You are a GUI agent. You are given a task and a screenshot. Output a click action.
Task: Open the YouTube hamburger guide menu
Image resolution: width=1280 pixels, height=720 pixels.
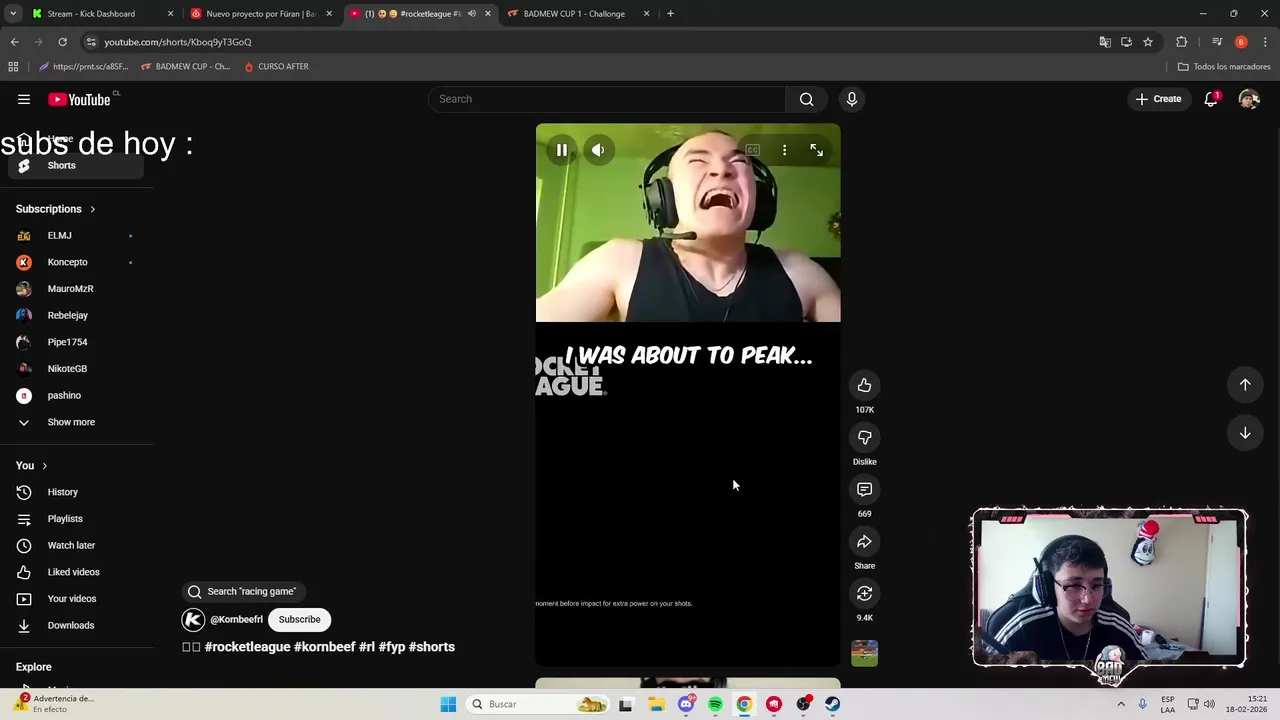point(24,99)
